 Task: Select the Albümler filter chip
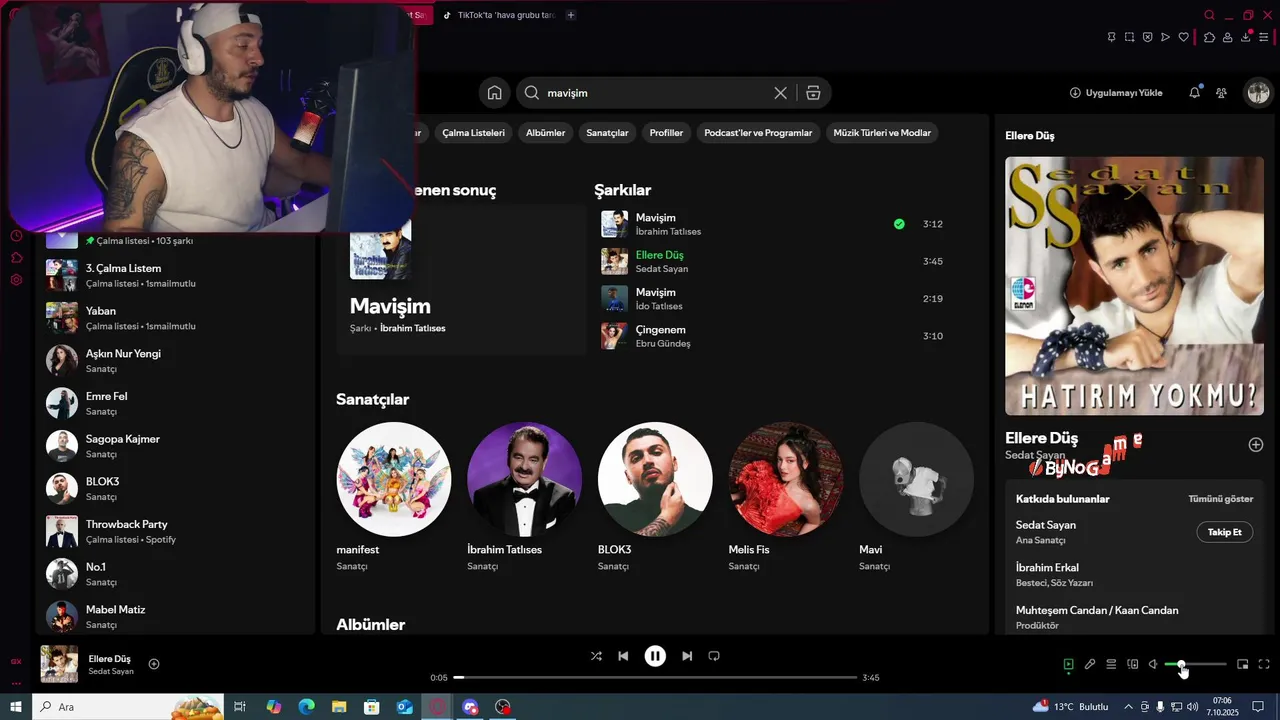(x=546, y=133)
